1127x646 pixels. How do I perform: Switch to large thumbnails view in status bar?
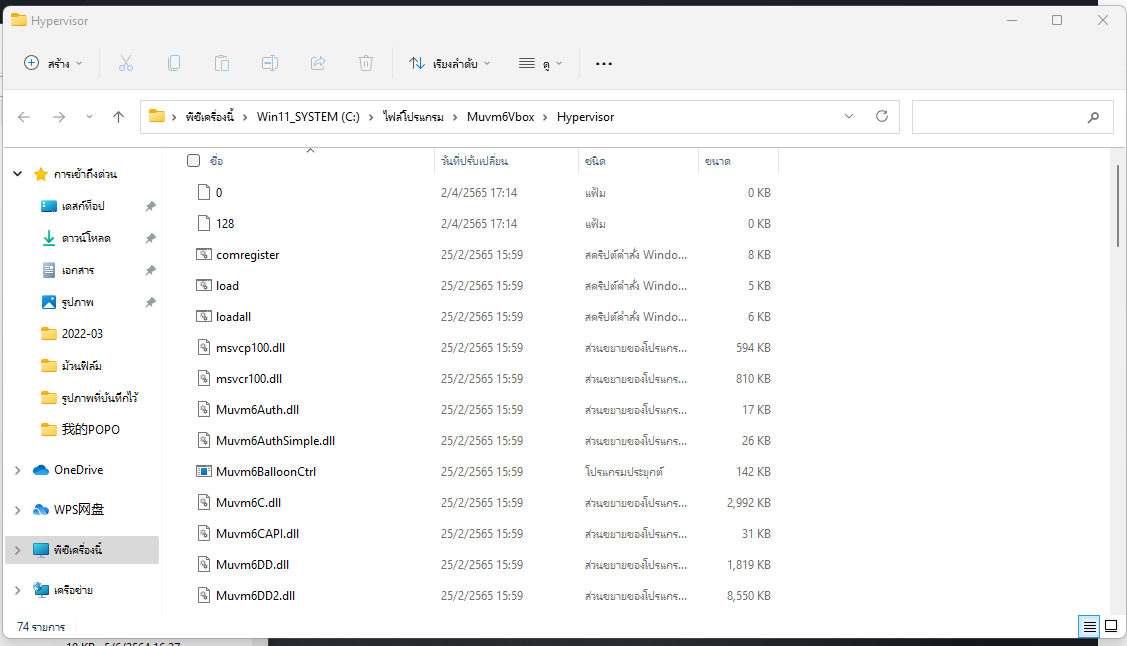click(1111, 627)
